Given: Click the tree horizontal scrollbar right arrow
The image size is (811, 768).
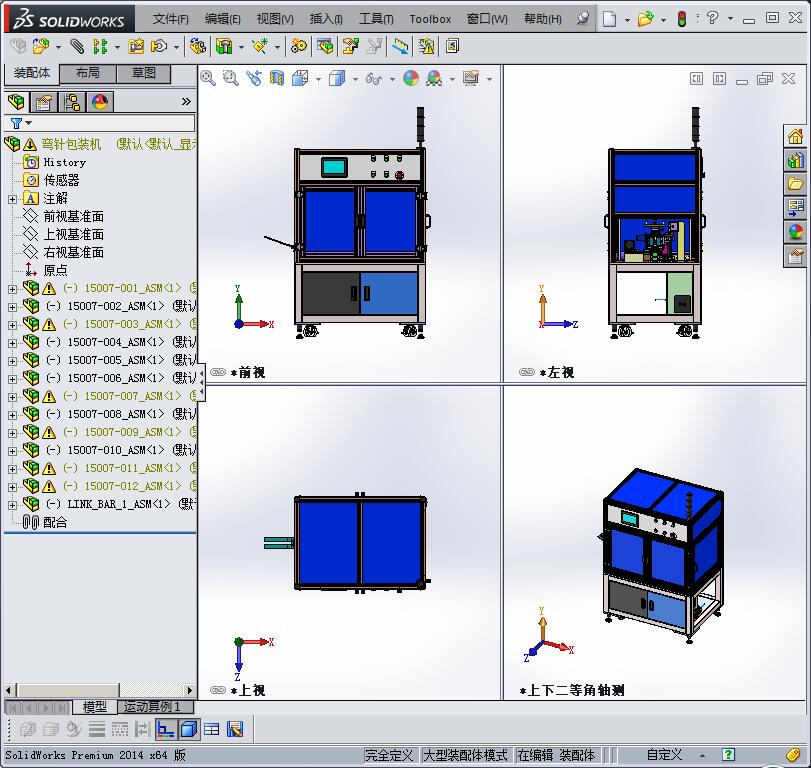Looking at the screenshot, I should 190,690.
